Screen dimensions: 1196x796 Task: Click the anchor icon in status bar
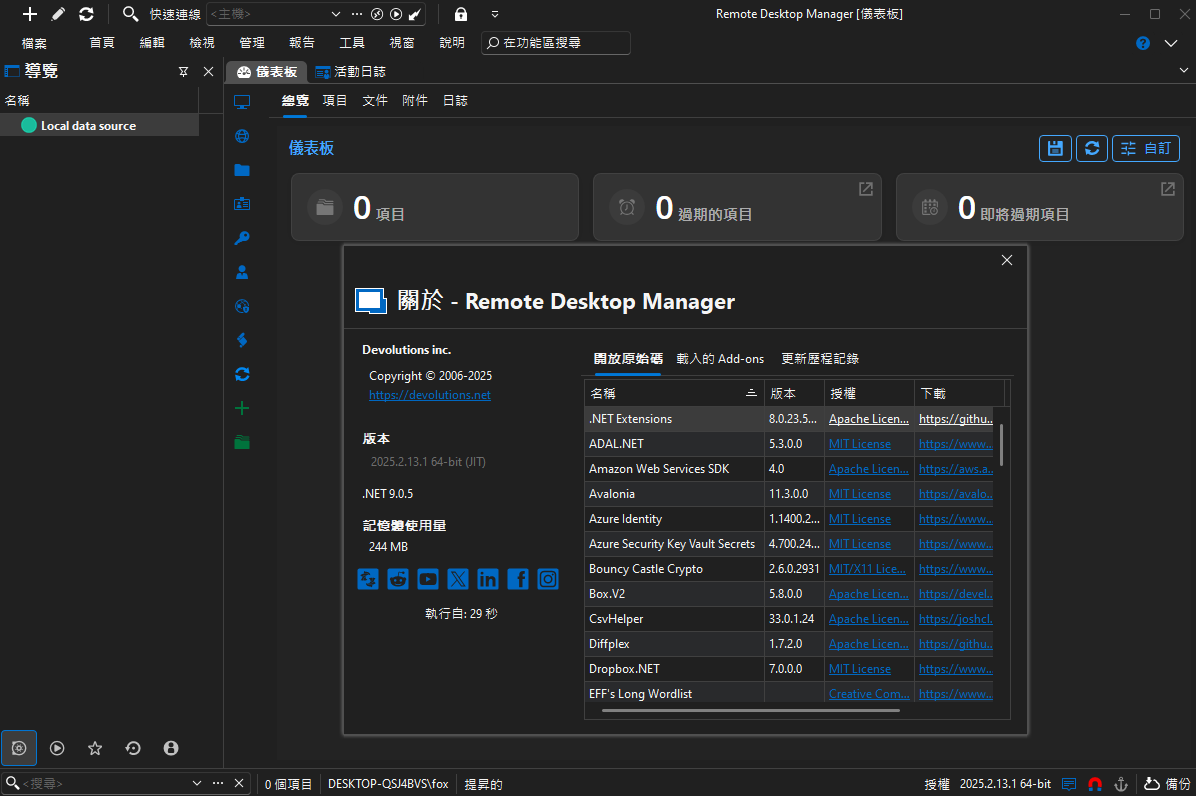[x=1120, y=784]
